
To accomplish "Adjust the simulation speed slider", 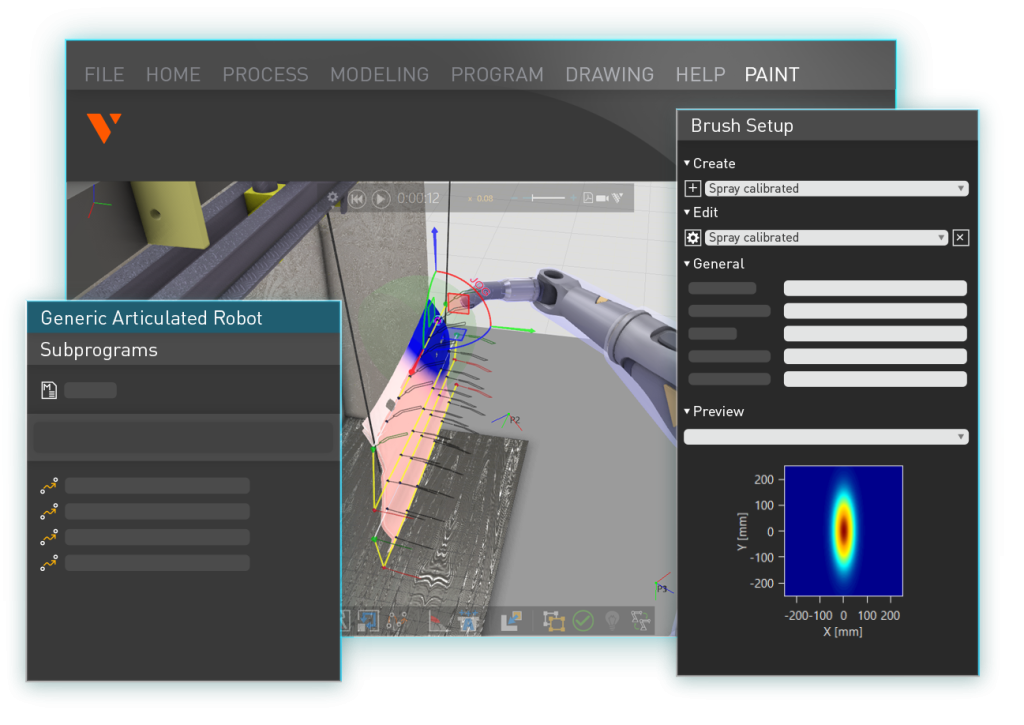I will click(x=548, y=199).
